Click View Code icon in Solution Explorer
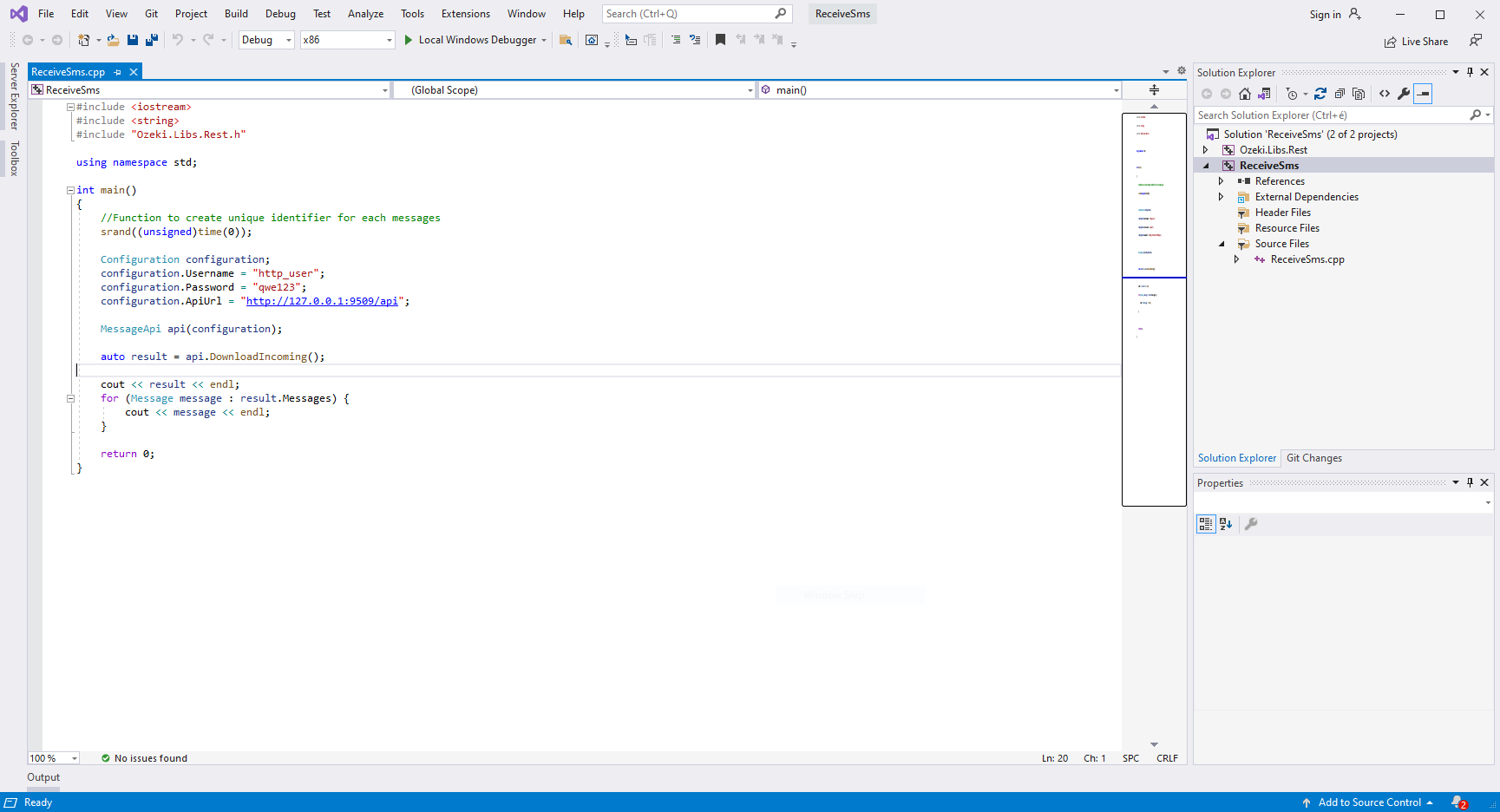The height and width of the screenshot is (812, 1500). (x=1385, y=94)
